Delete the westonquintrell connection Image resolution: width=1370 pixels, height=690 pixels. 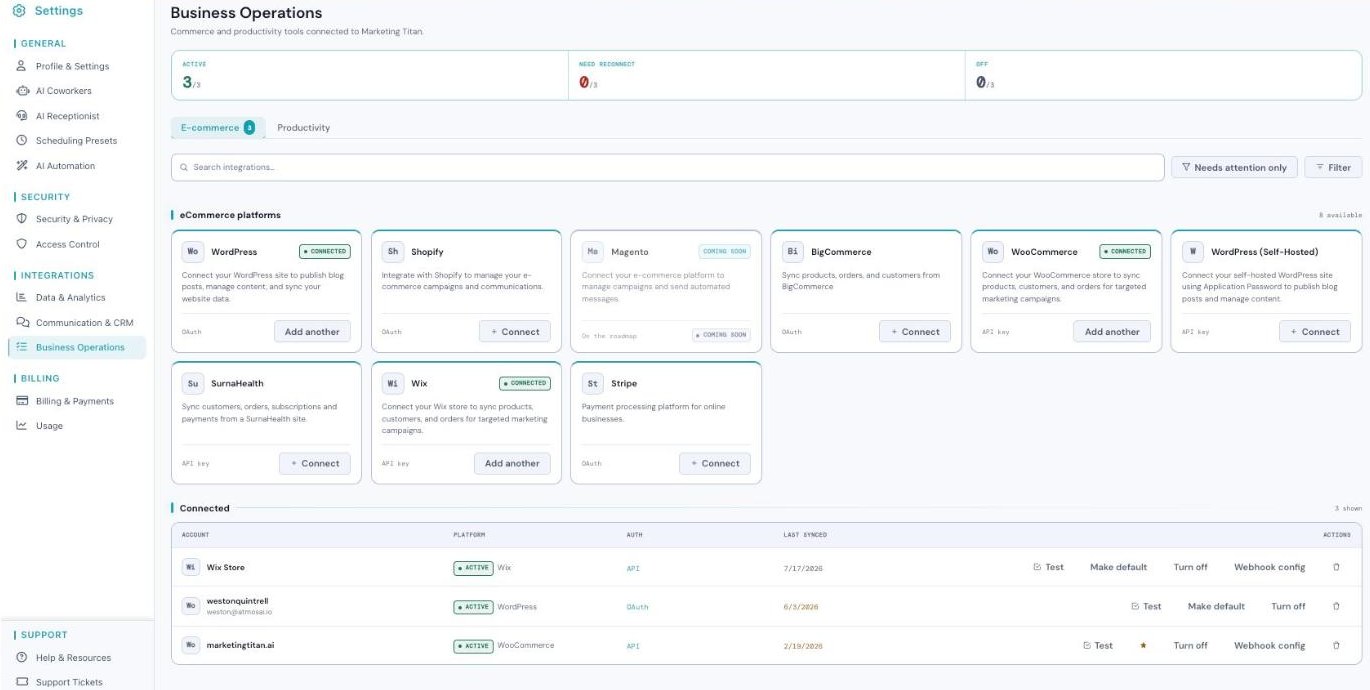pos(1336,606)
